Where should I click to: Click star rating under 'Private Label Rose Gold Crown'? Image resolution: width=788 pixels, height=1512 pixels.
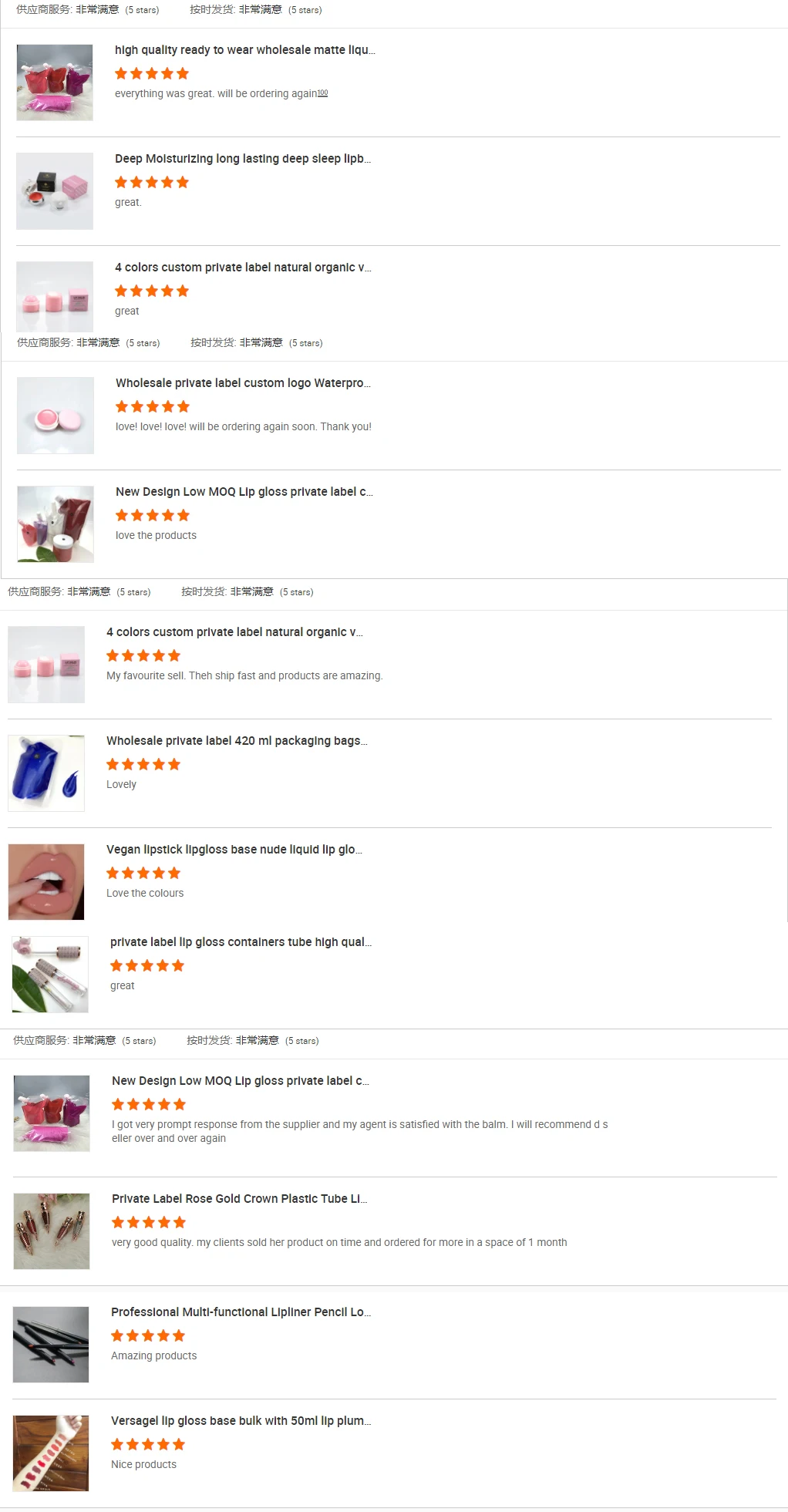[149, 1222]
